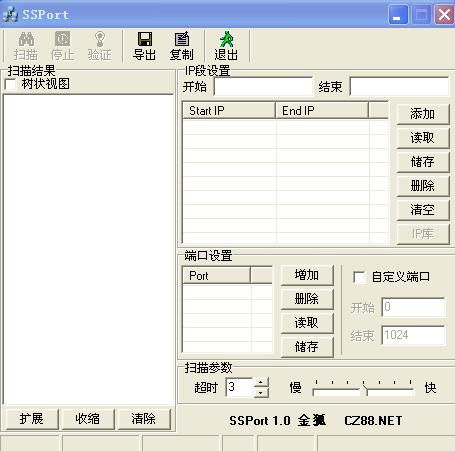
Task: Click the IP库 button
Action: pyautogui.click(x=423, y=234)
